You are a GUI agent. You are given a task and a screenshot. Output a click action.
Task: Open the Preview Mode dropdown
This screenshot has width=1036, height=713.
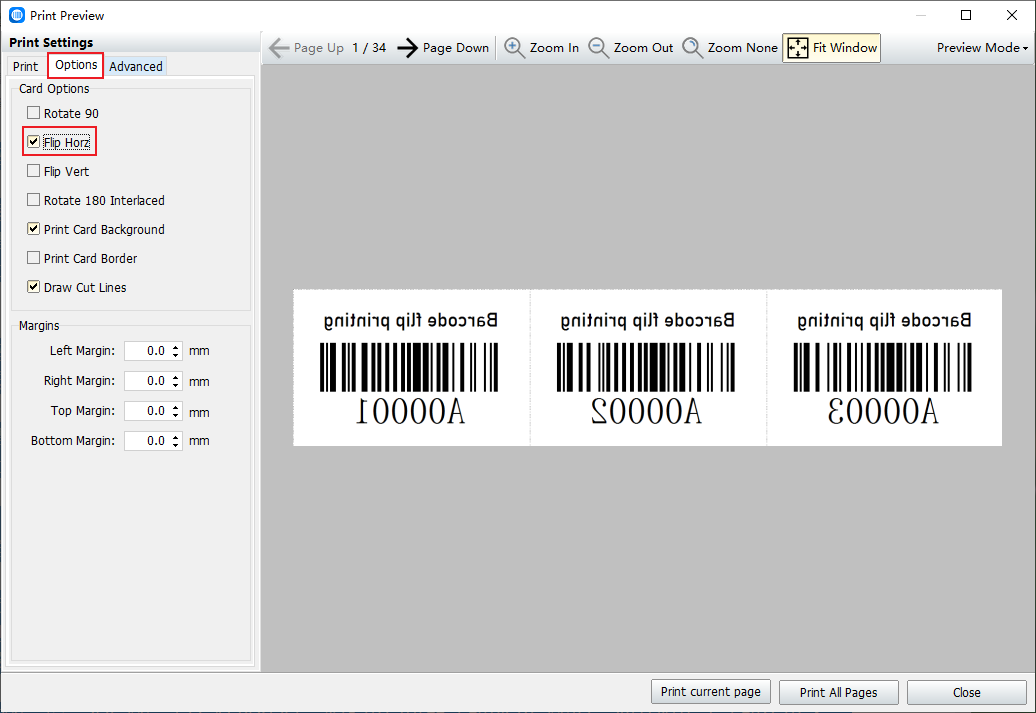[982, 48]
